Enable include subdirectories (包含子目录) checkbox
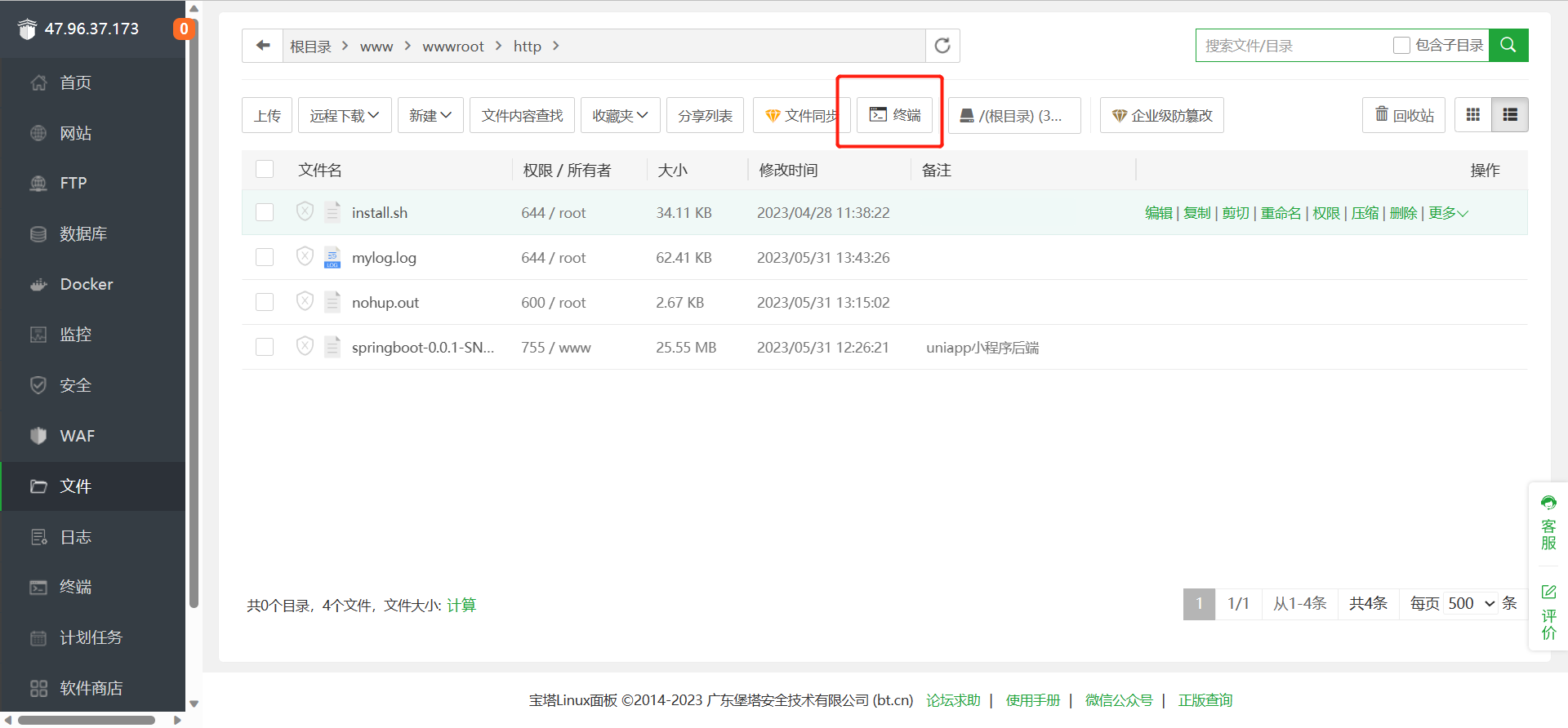The image size is (1568, 728). coord(1401,46)
